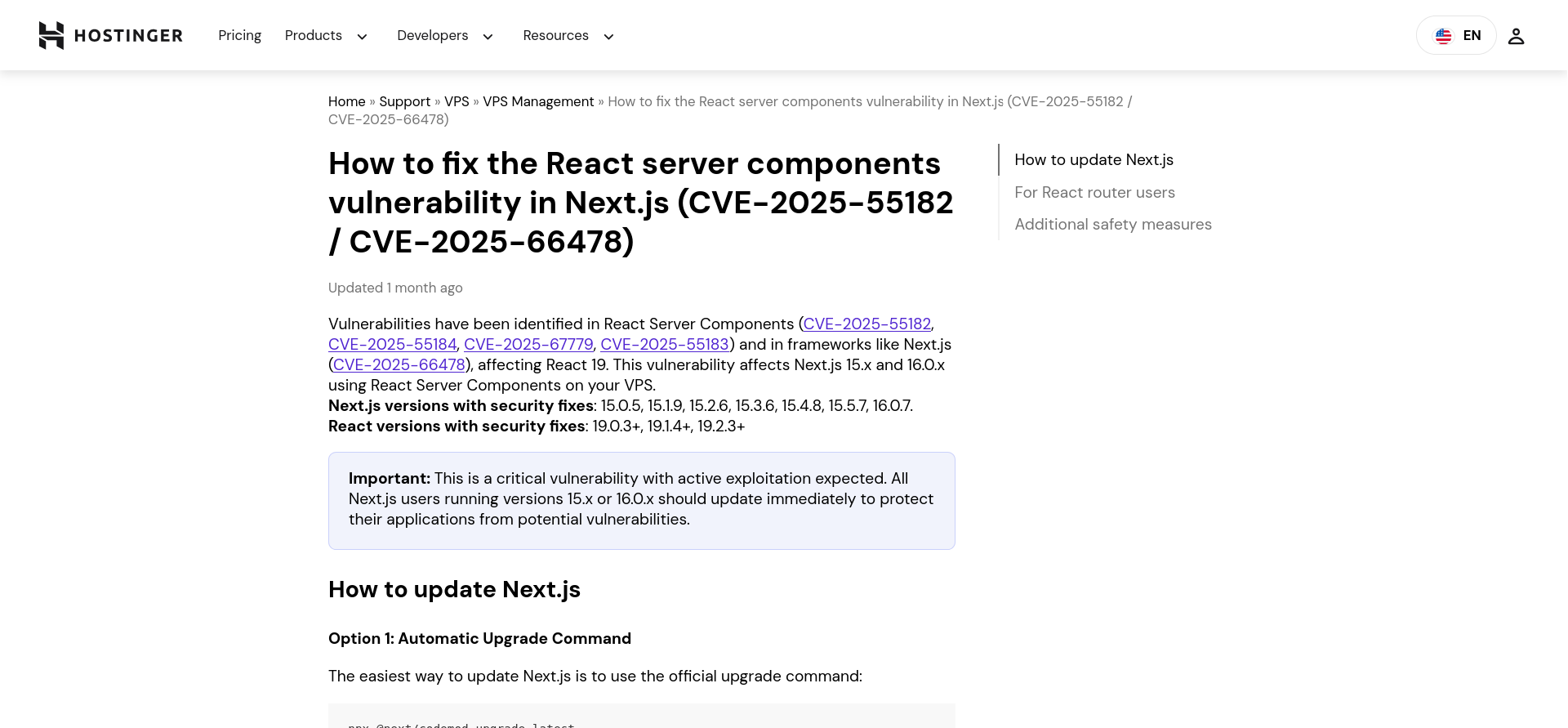Go to VPS breadcrumb link
The width and height of the screenshot is (1568, 728).
tap(457, 101)
